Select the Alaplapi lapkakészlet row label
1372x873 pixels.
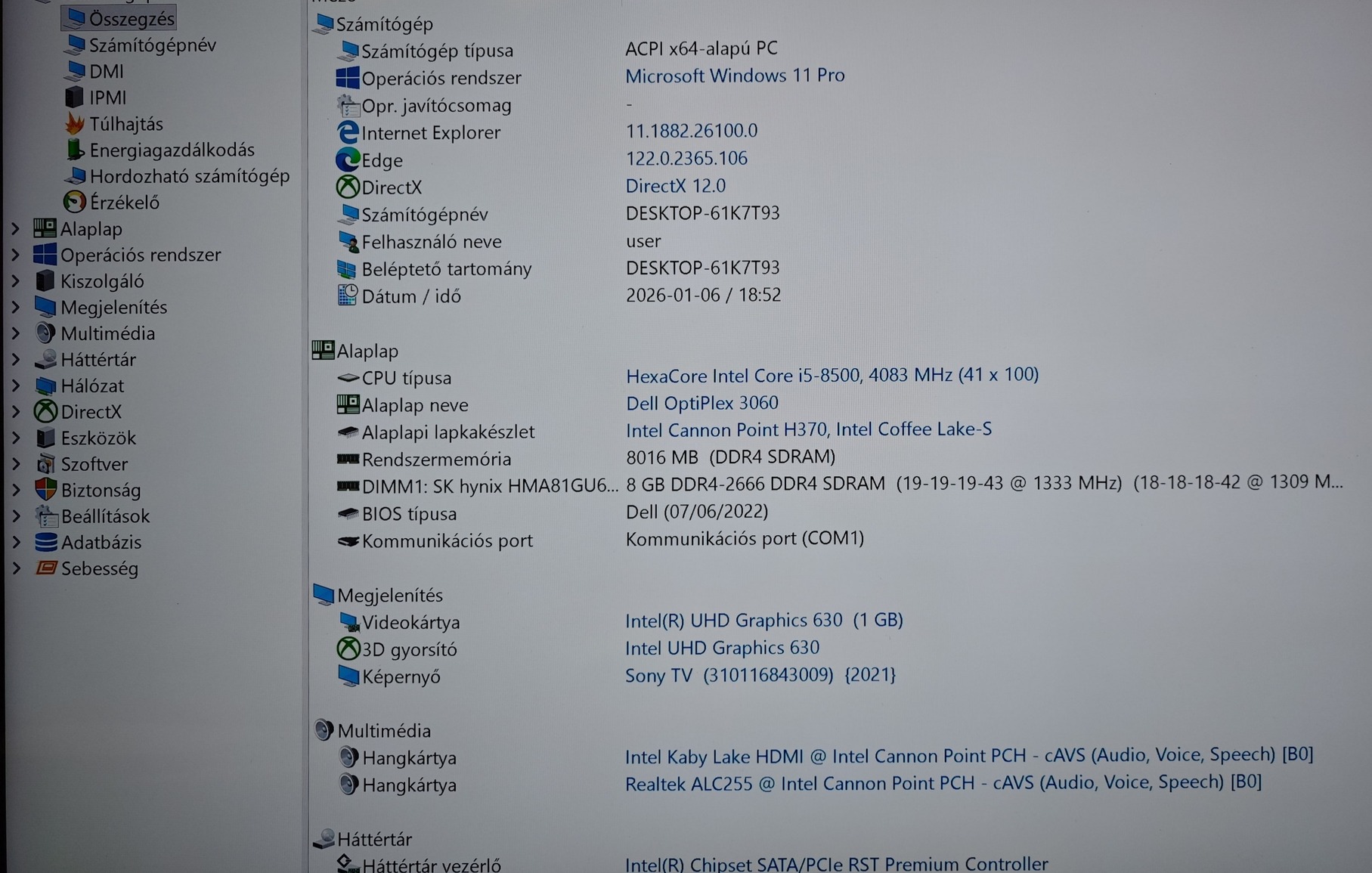click(x=448, y=432)
